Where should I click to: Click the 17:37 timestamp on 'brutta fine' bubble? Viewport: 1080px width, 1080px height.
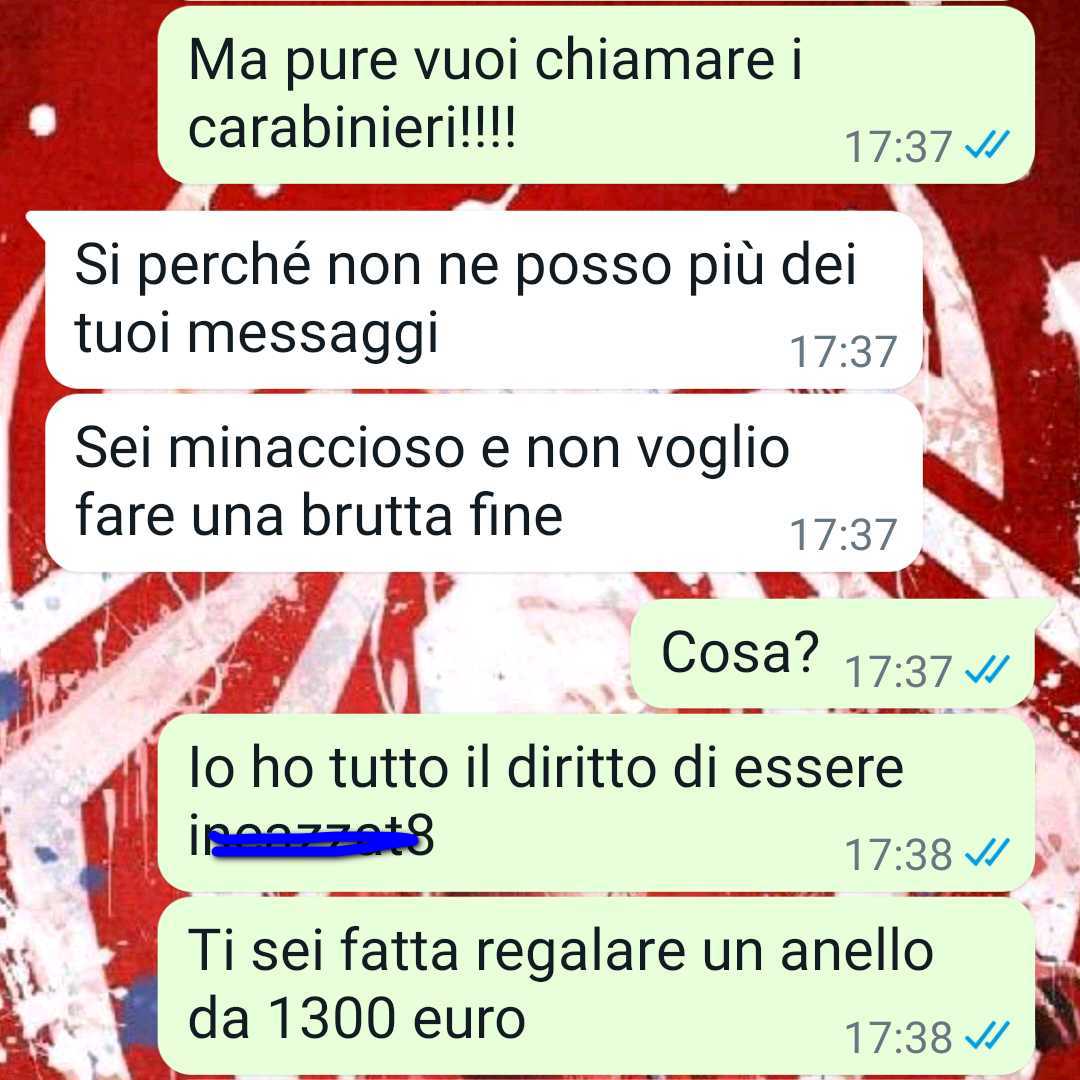coord(843,534)
